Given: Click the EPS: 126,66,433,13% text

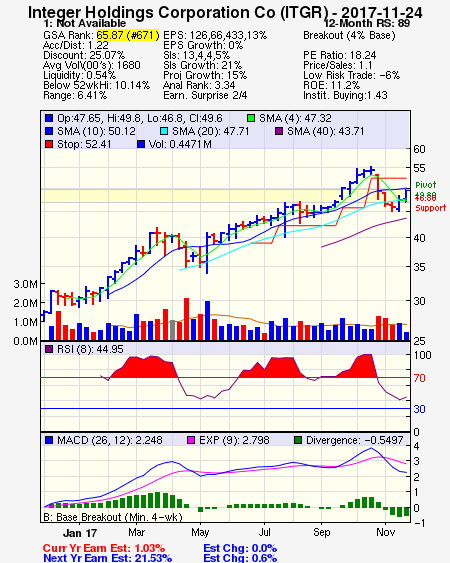Looking at the screenshot, I should coord(215,35).
